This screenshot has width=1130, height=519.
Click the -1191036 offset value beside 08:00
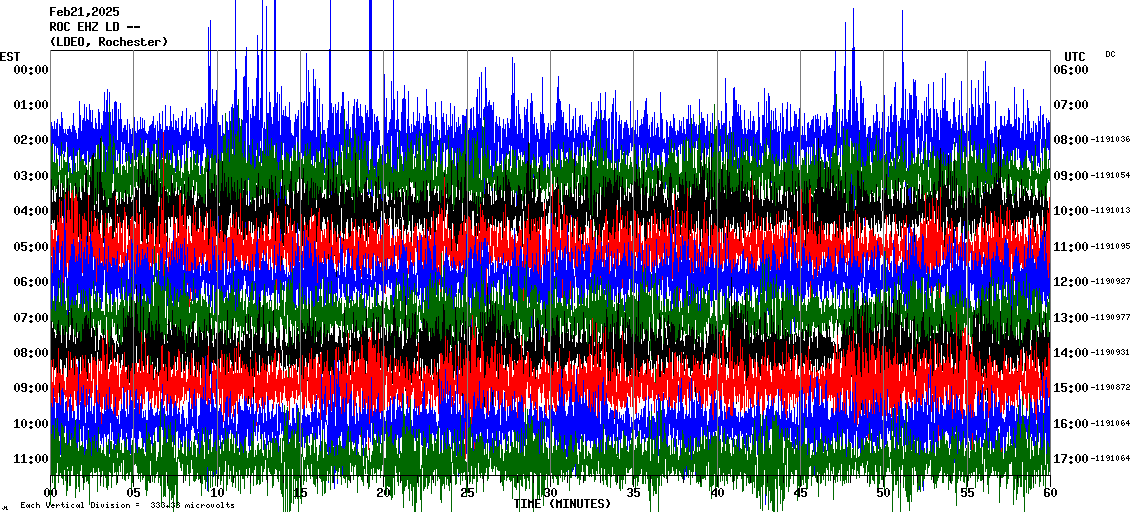1110,140
